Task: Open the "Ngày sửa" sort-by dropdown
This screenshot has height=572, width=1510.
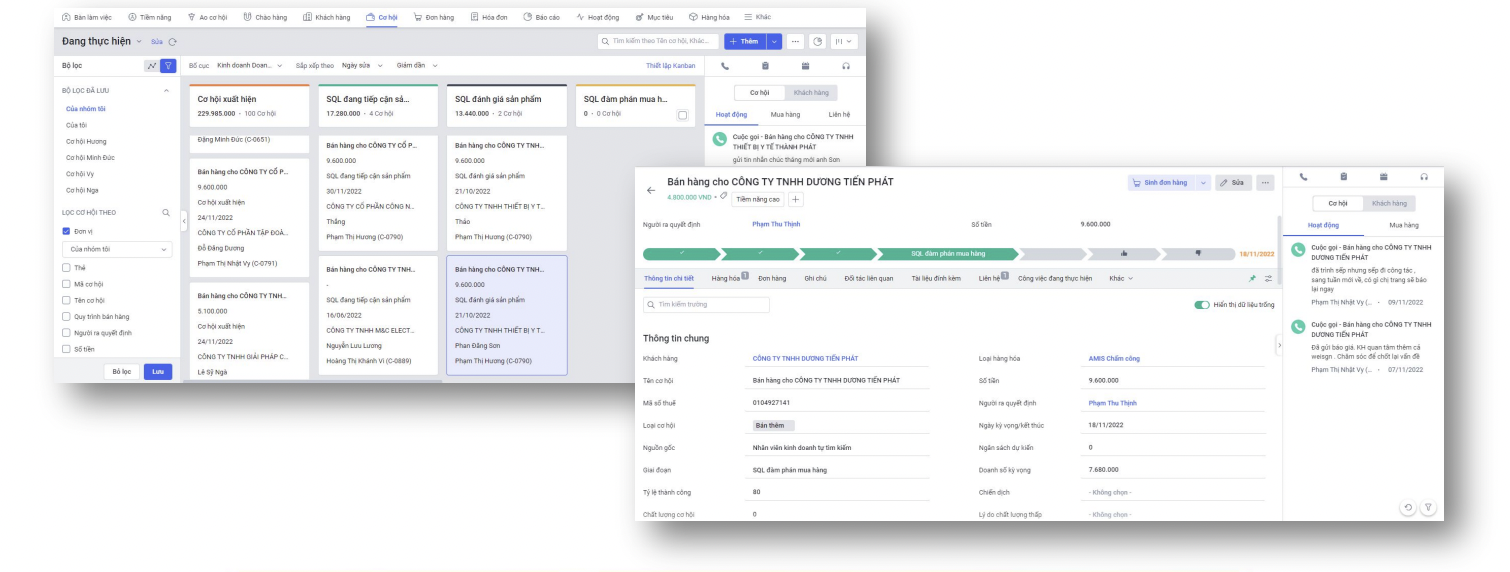Action: (x=360, y=65)
